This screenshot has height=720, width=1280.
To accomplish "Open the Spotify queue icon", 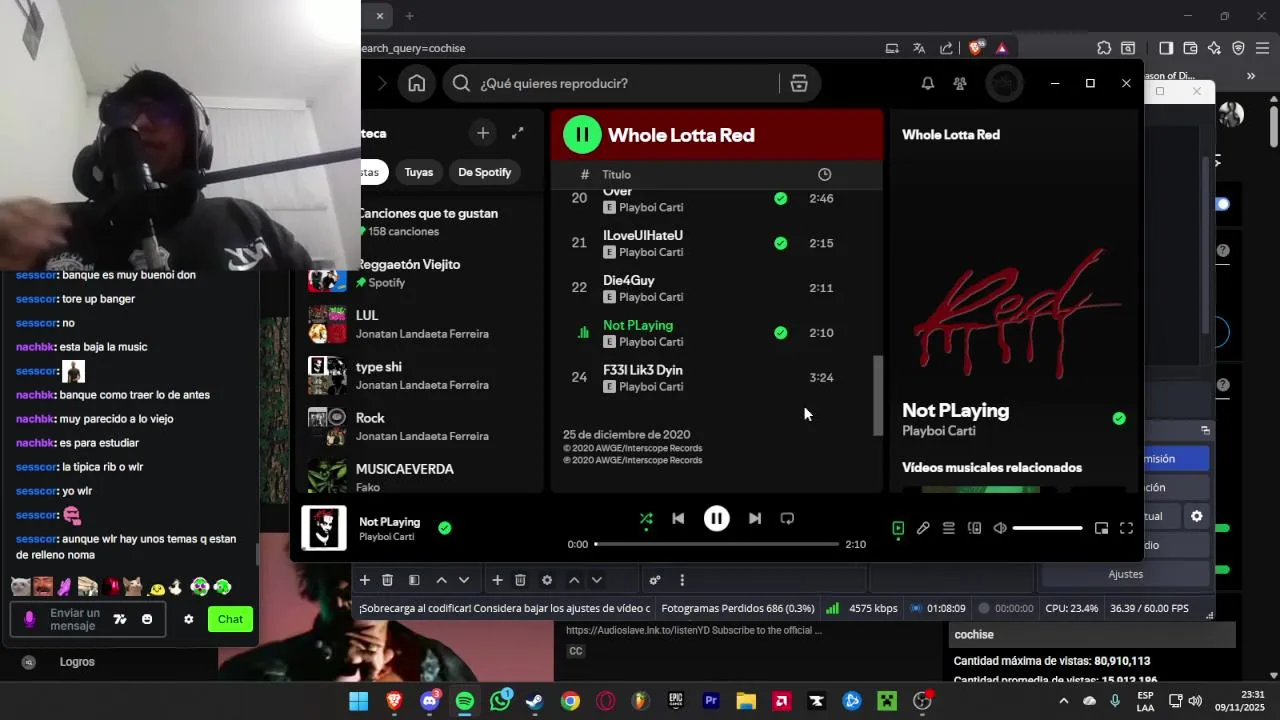I will click(949, 528).
